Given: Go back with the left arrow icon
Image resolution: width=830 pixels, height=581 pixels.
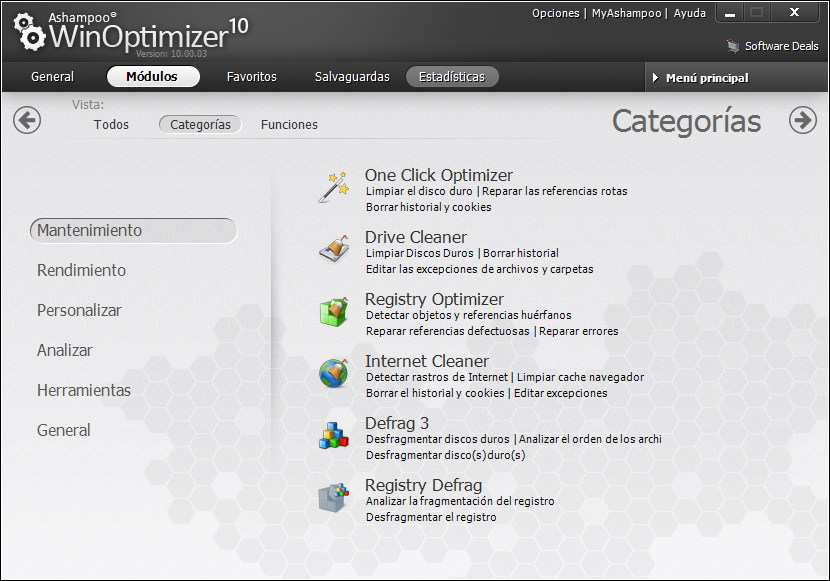Looking at the screenshot, I should (x=27, y=120).
